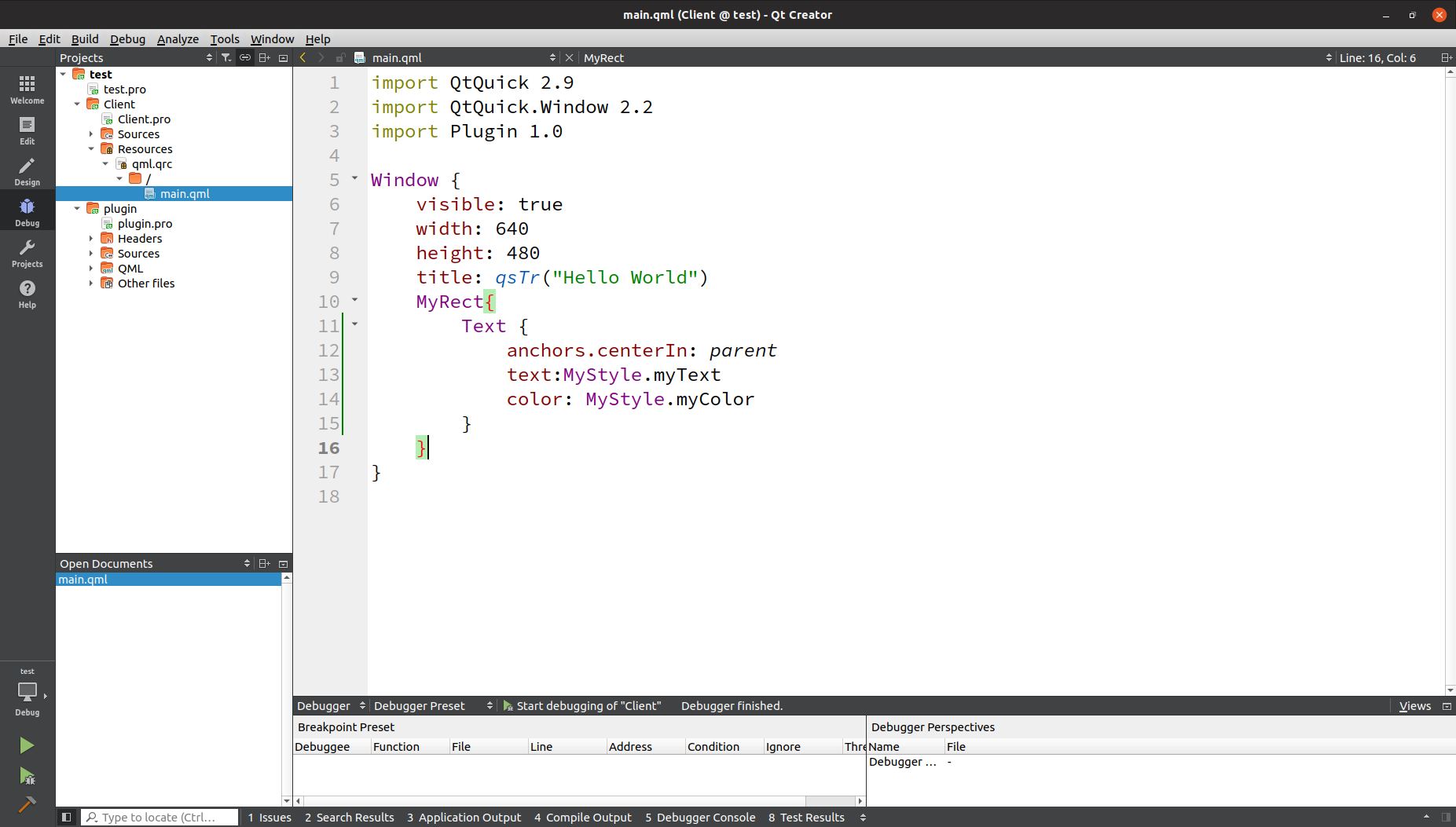Click the make file writable lock icon
1456x827 pixels.
click(x=340, y=57)
